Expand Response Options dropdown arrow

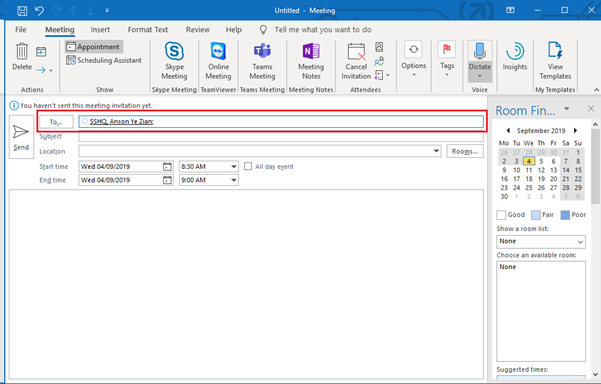[388, 75]
